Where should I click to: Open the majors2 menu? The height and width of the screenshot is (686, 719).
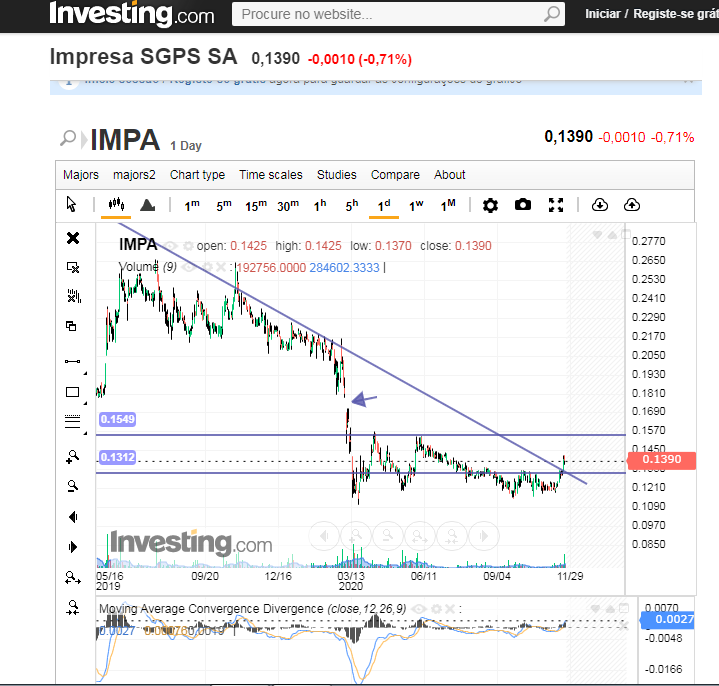134,175
